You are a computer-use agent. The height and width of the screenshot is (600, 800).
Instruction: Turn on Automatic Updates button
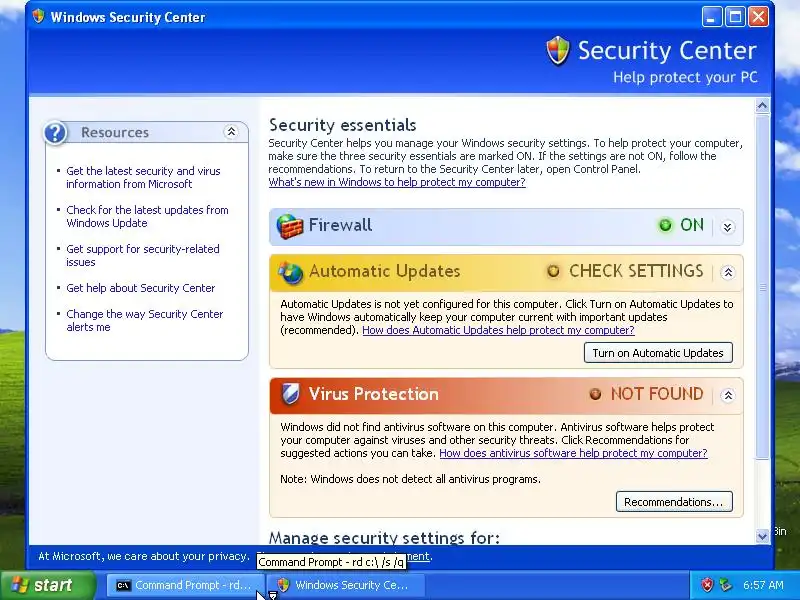click(658, 353)
